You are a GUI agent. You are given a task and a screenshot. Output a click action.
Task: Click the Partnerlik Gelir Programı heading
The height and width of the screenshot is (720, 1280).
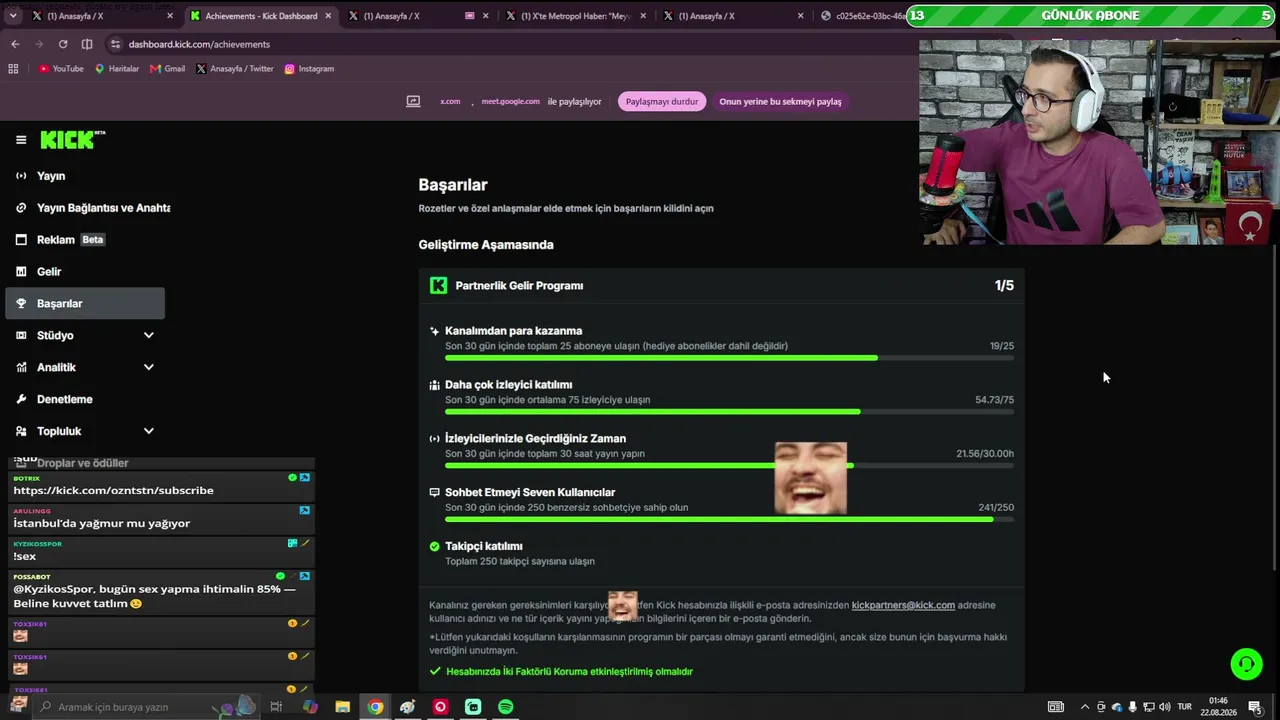click(519, 286)
